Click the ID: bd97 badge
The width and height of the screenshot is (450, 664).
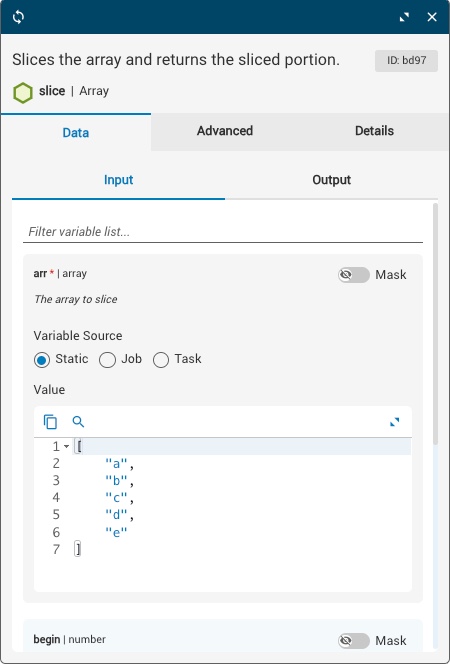pos(406,61)
